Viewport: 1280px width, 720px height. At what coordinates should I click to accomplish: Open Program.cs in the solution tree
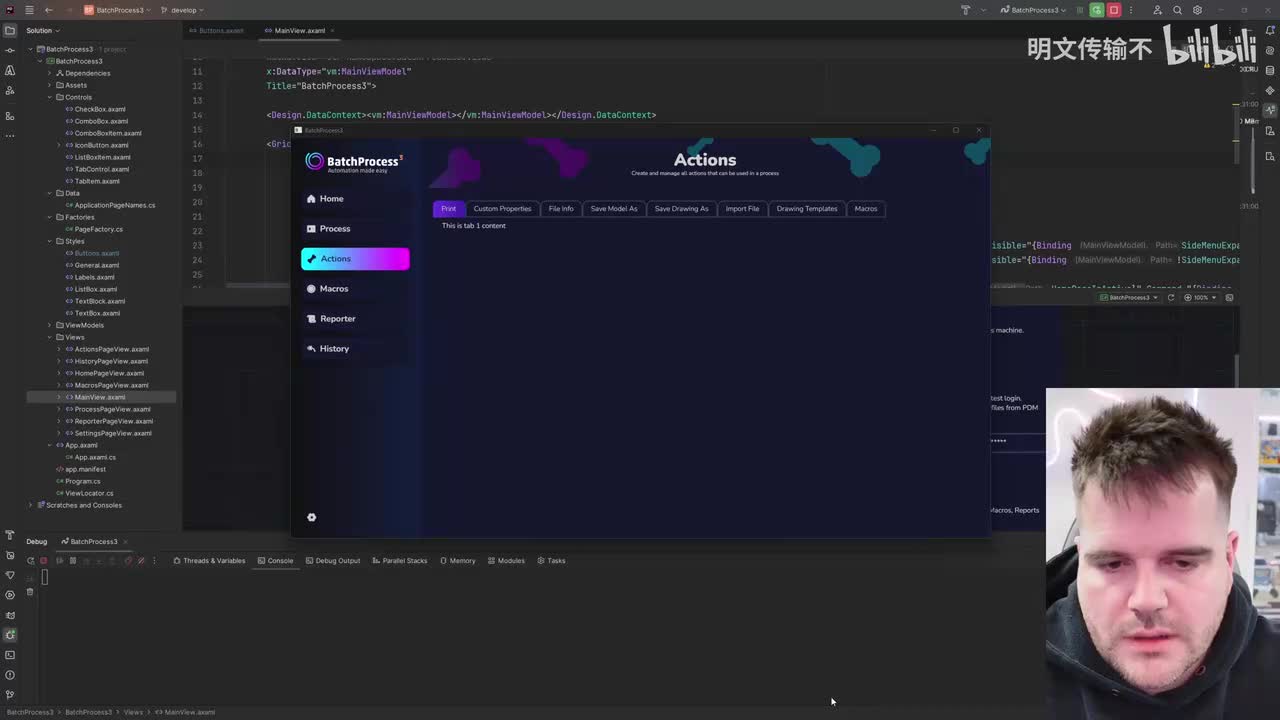tap(82, 481)
